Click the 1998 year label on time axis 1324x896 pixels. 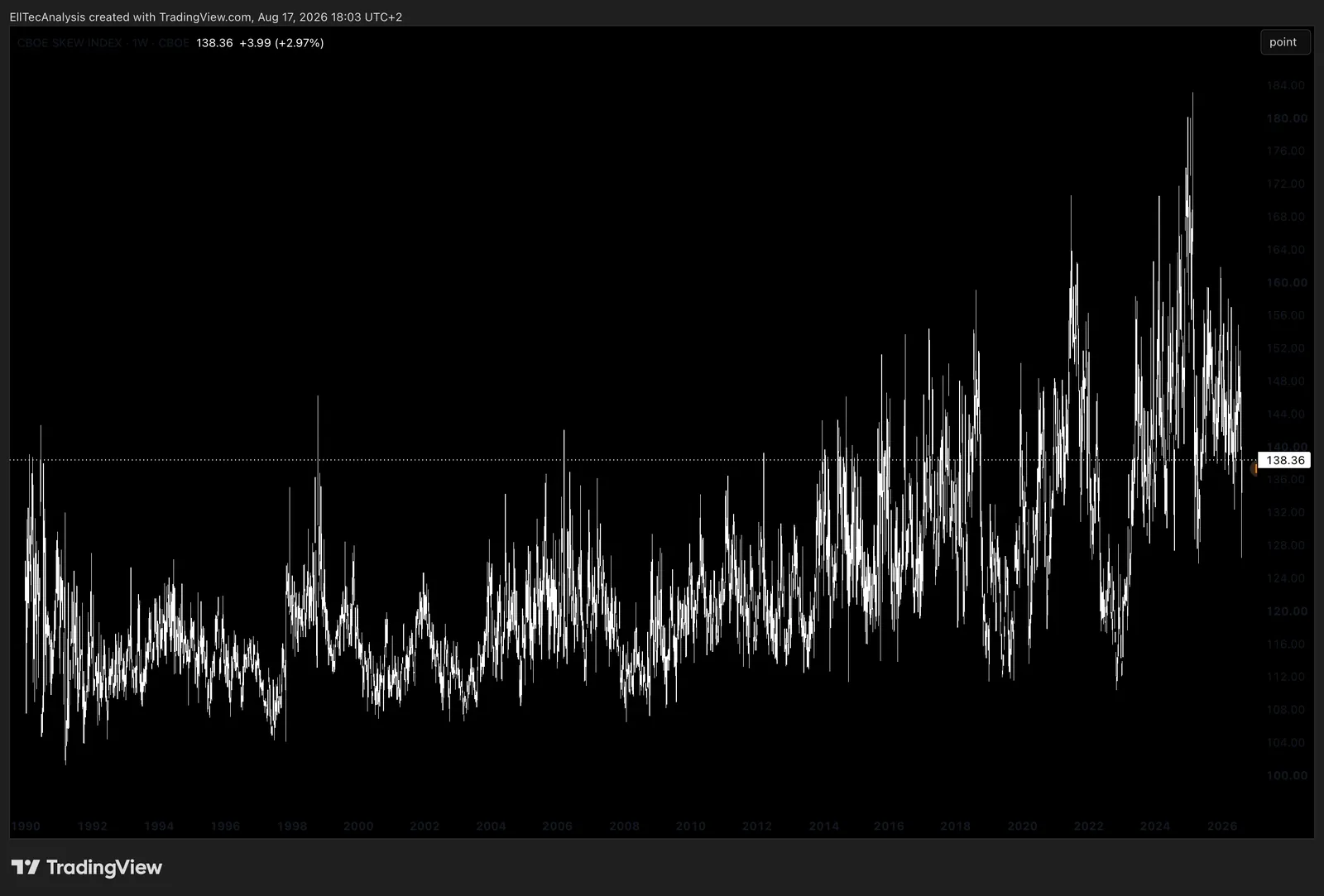tap(292, 826)
